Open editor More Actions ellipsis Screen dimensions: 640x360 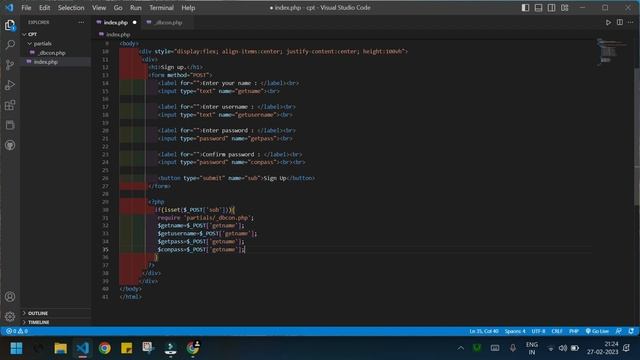tap(631, 22)
